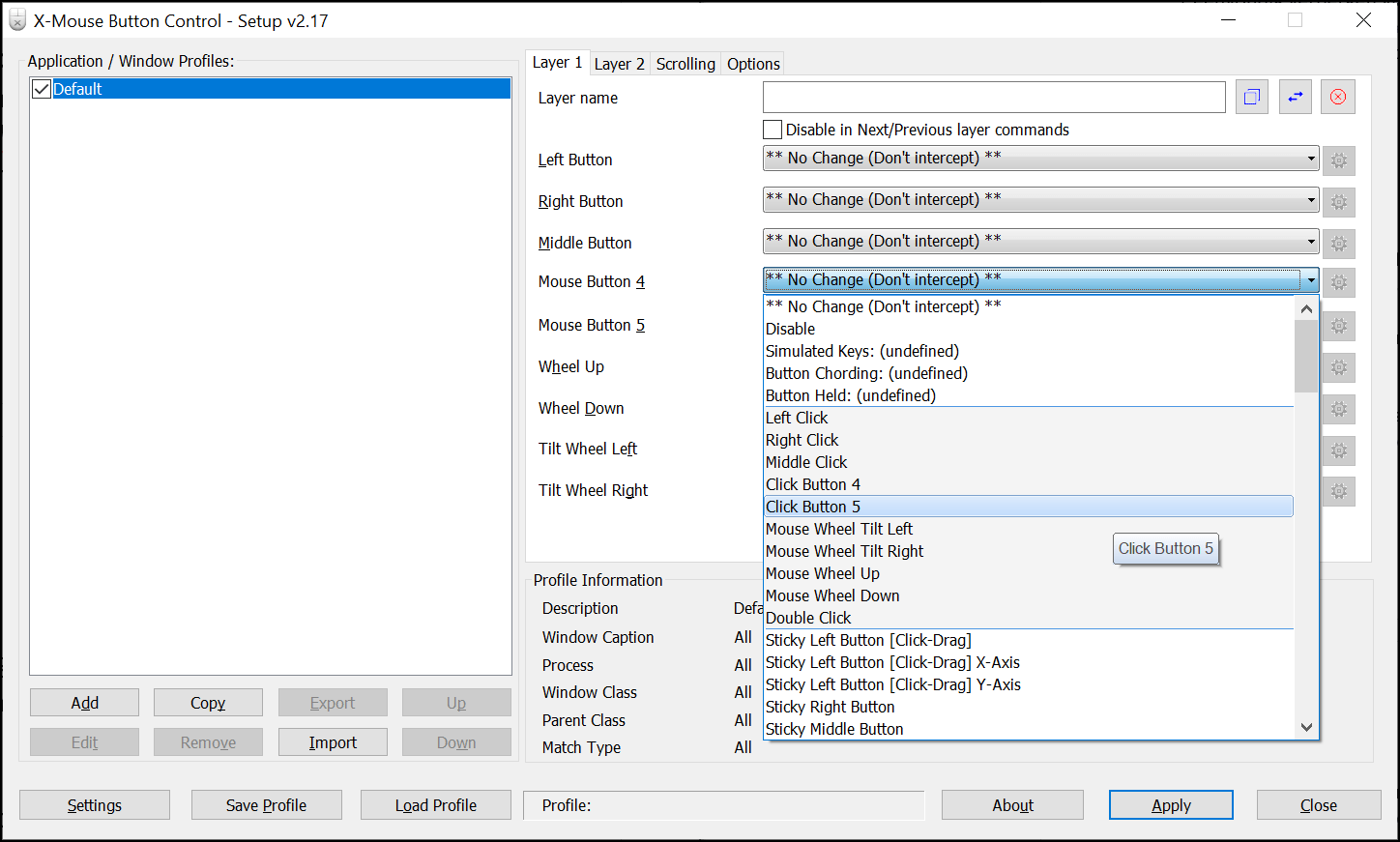This screenshot has height=842, width=1400.
Task: Choose Sticky Middle Button option
Action: click(x=1029, y=729)
